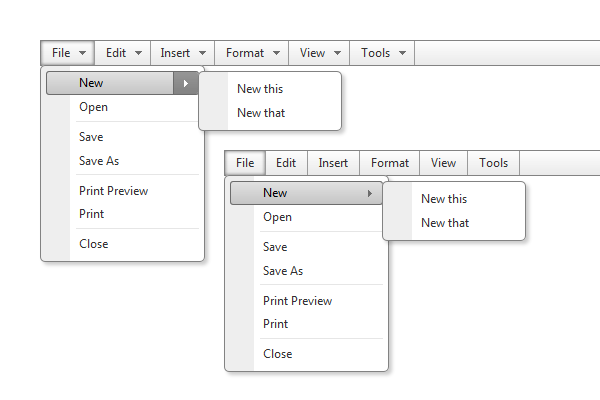Choose Save As in the upper File menu
Viewport: 600px width, 400px height.
pos(99,160)
